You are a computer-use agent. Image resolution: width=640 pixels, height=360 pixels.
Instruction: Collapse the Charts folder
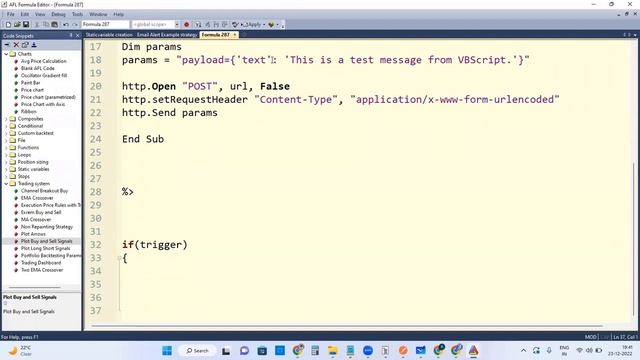click(x=6, y=54)
